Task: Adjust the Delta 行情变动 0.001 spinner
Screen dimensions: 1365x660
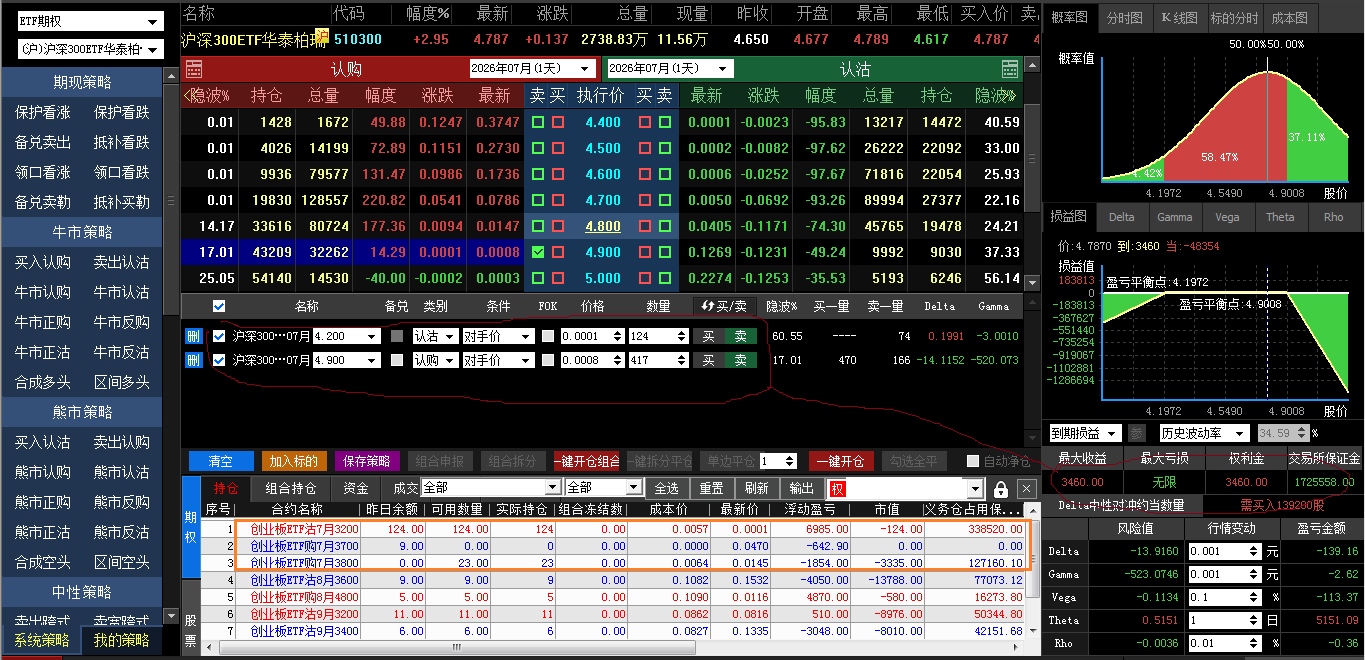Action: click(1254, 551)
